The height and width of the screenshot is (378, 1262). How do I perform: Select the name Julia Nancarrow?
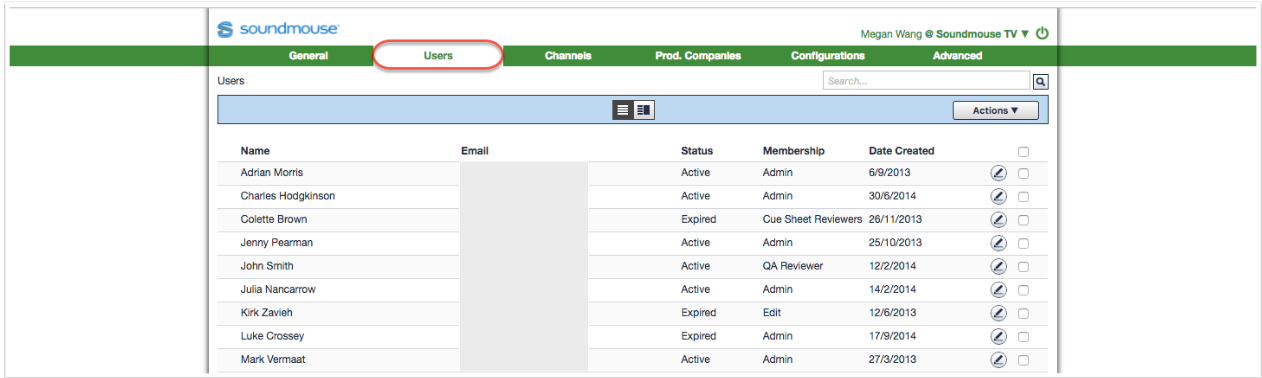click(279, 289)
